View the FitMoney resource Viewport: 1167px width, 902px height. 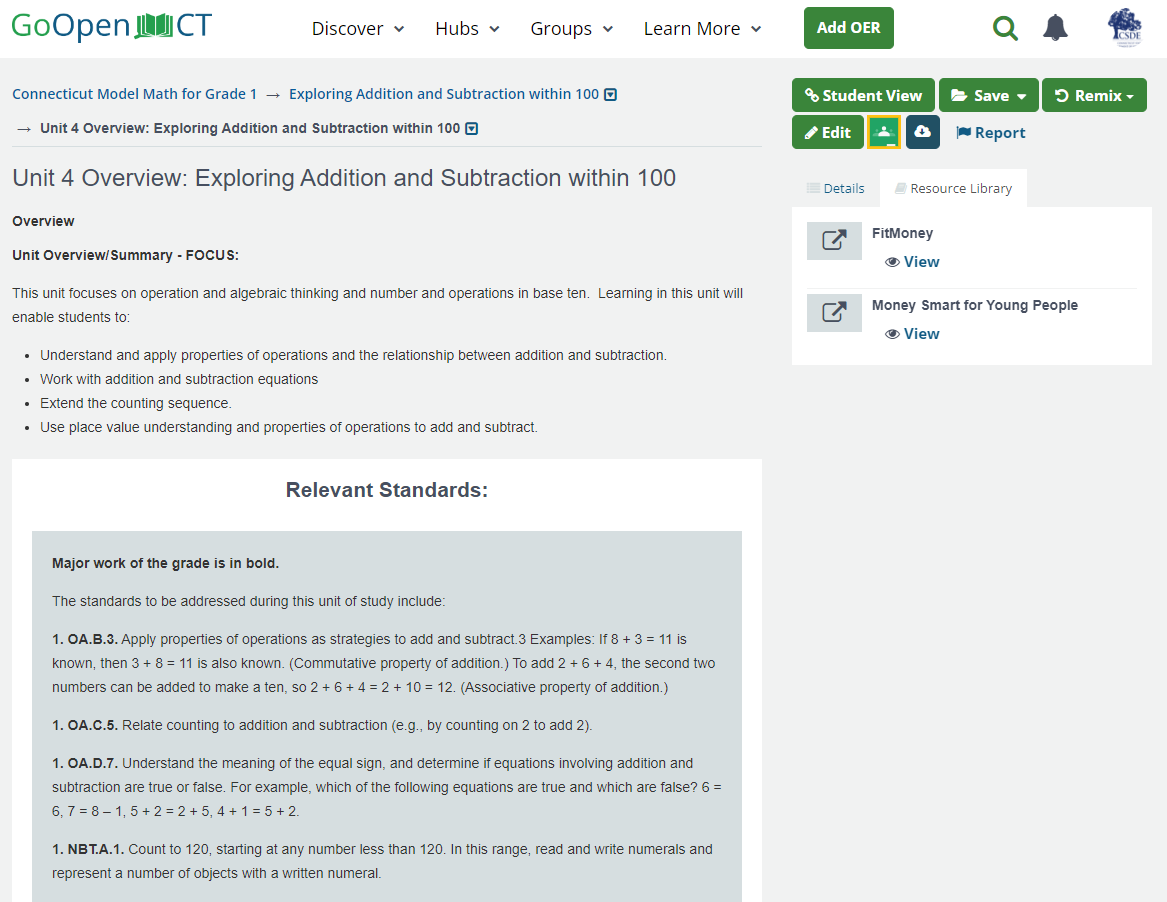tap(912, 262)
